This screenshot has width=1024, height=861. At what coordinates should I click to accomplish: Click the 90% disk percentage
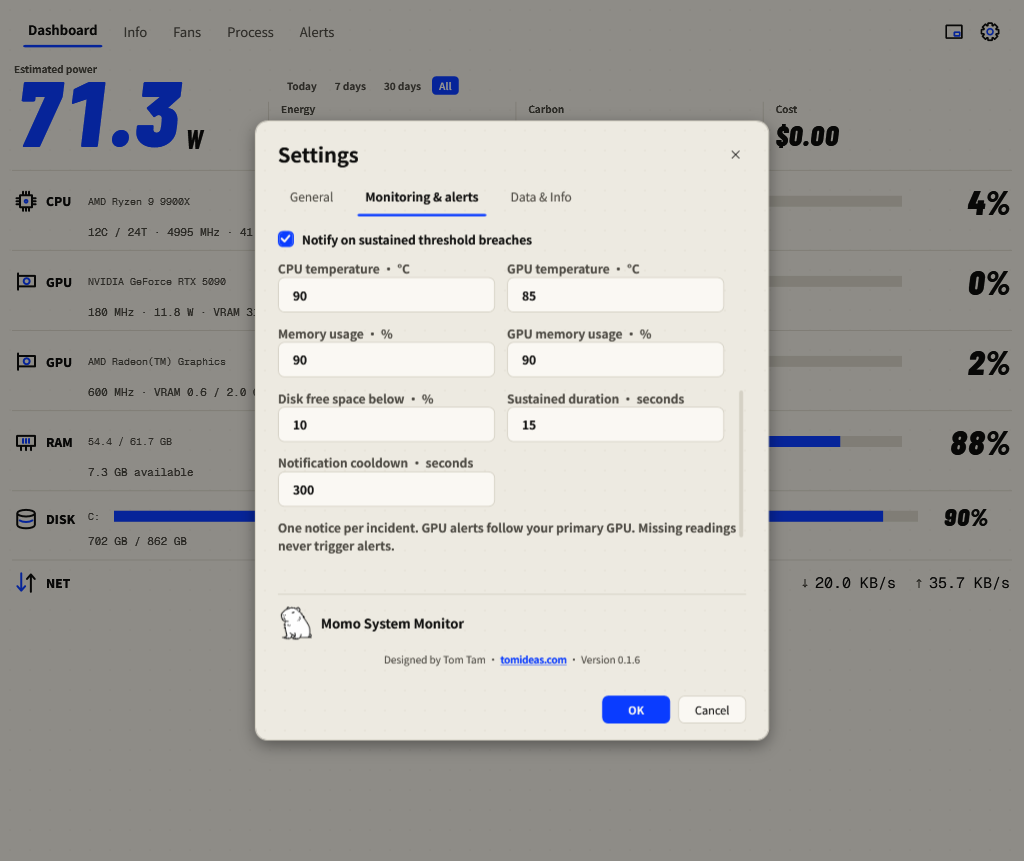[x=965, y=517]
